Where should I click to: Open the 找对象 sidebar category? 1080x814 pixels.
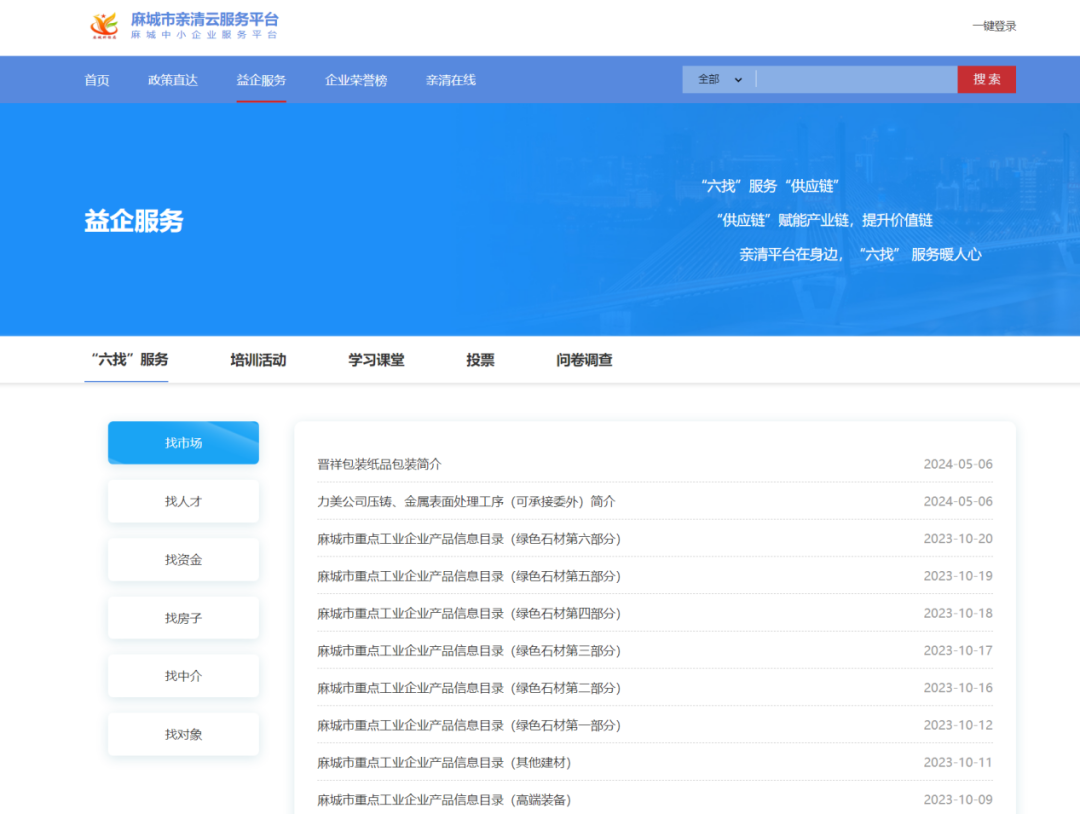point(183,733)
